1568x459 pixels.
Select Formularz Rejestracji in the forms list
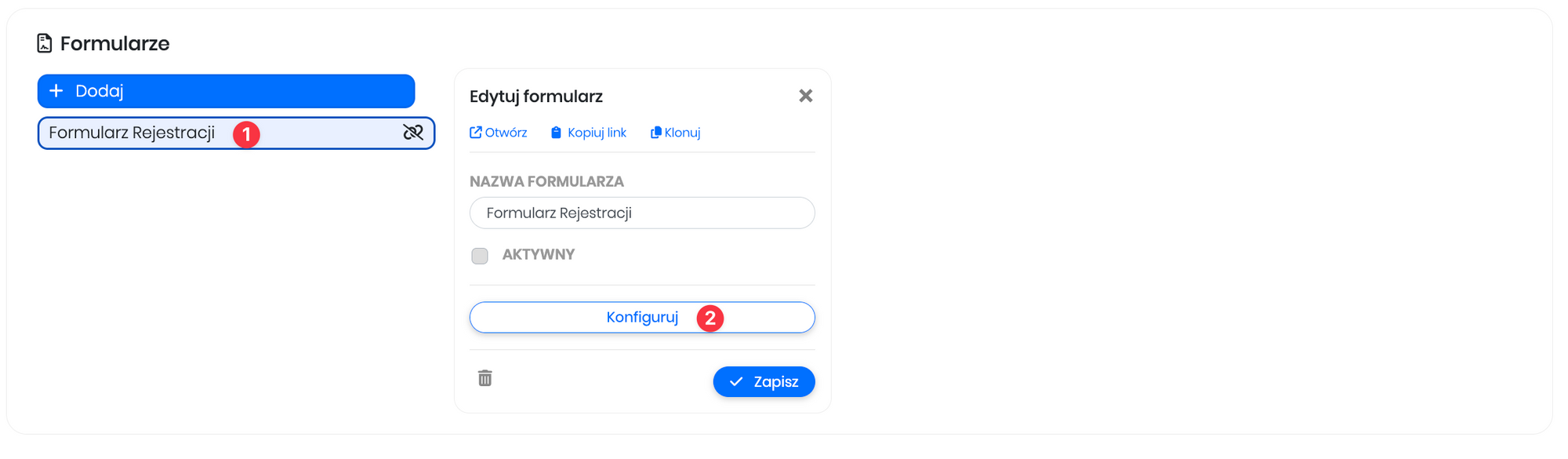coord(132,133)
